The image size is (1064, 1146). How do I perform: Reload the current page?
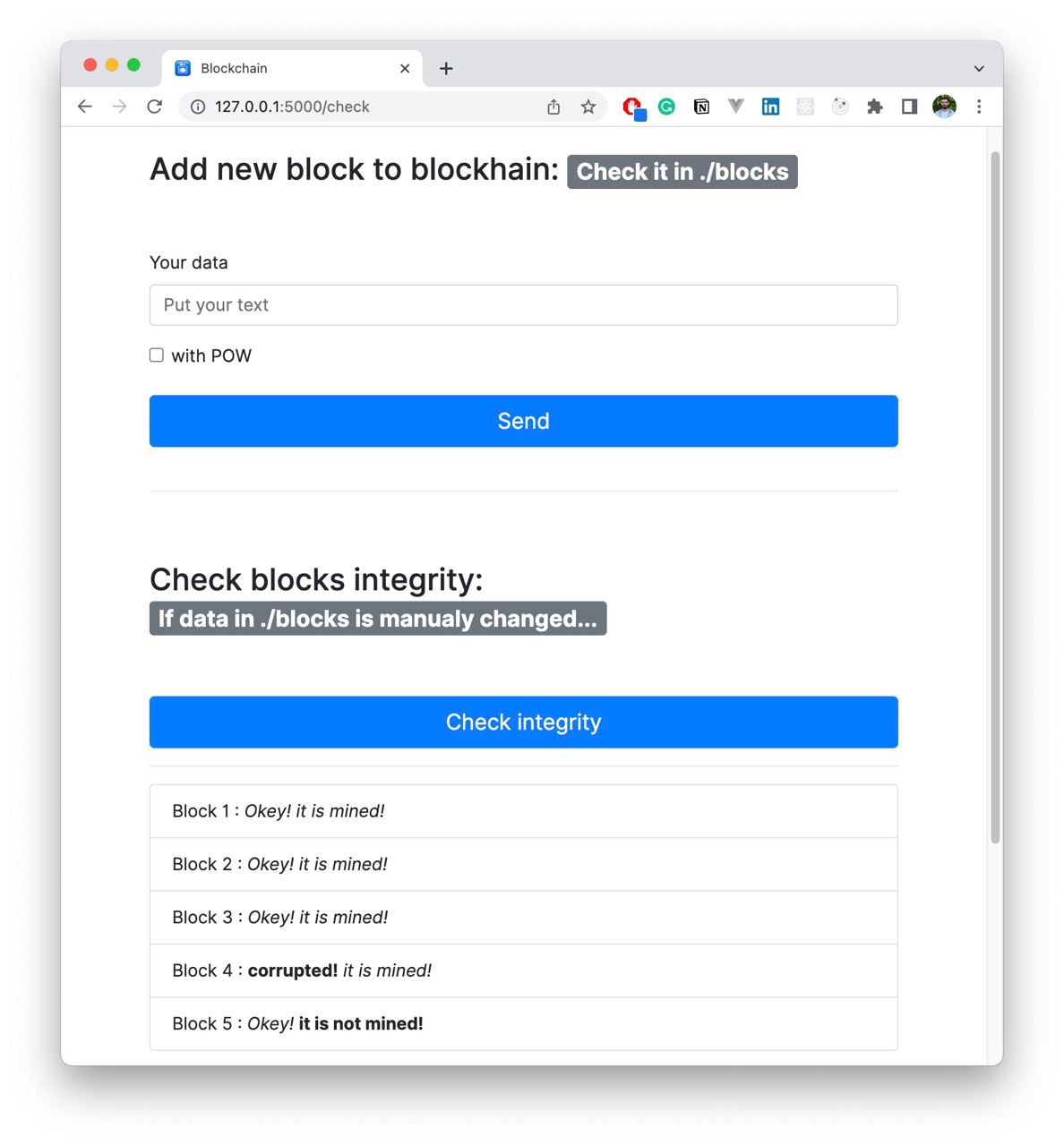(154, 107)
